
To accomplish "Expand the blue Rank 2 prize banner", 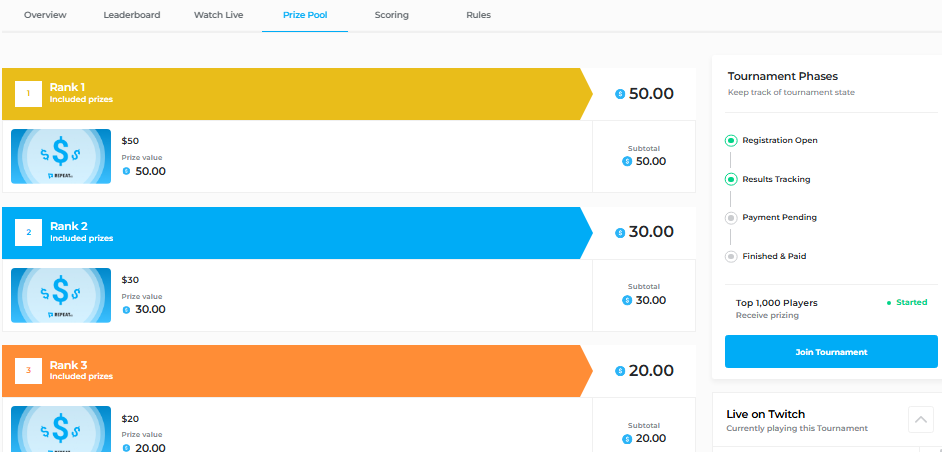I will (297, 233).
